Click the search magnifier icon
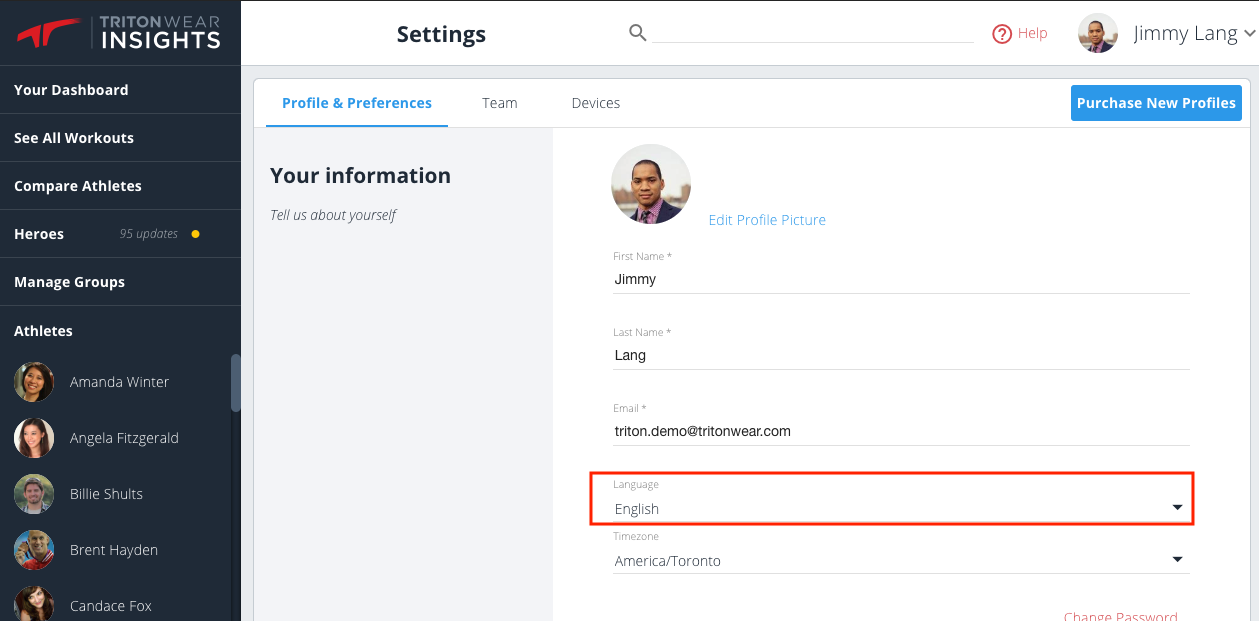This screenshot has height=621, width=1259. coord(638,33)
